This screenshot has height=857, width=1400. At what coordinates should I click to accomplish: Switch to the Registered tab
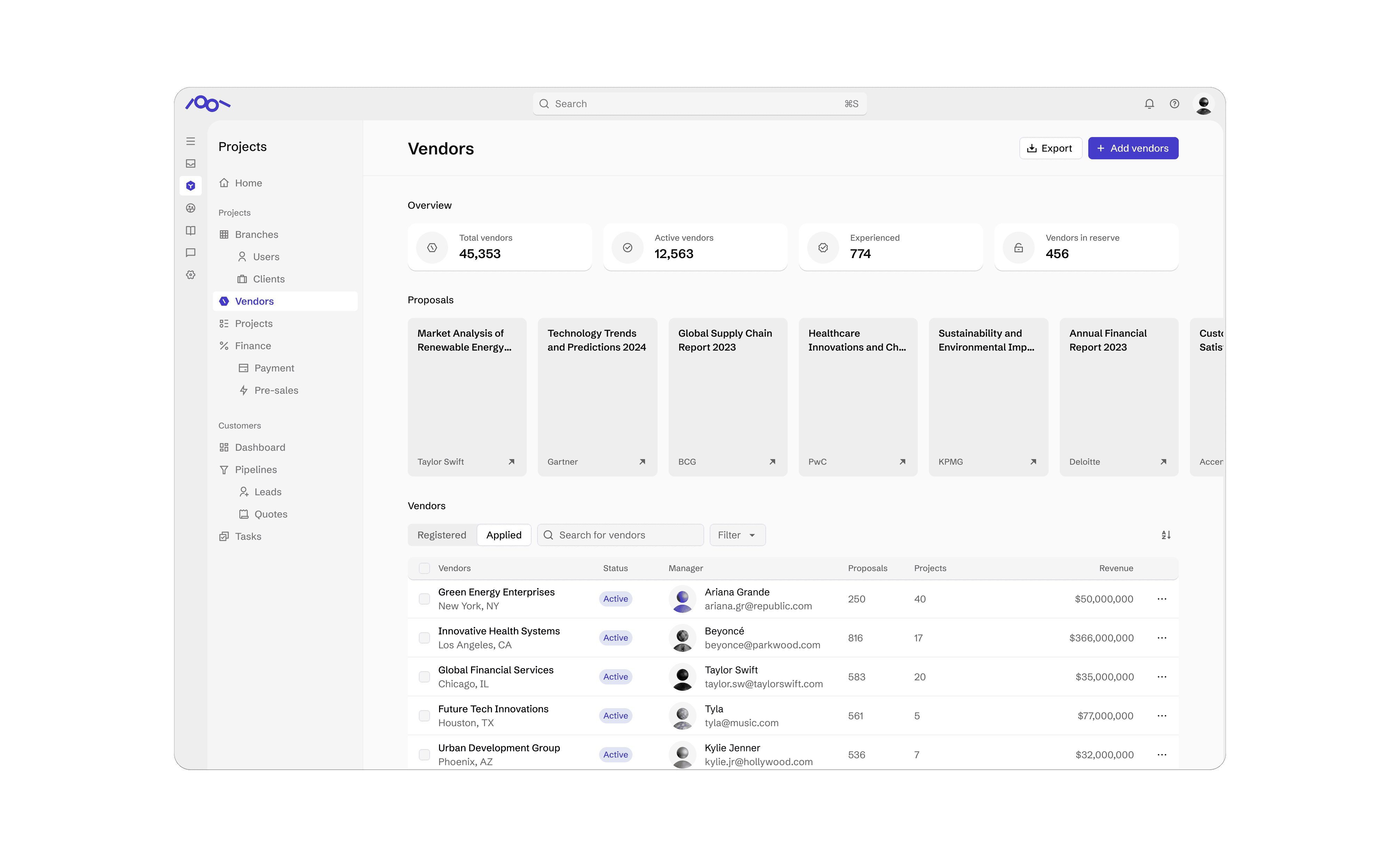(x=442, y=535)
